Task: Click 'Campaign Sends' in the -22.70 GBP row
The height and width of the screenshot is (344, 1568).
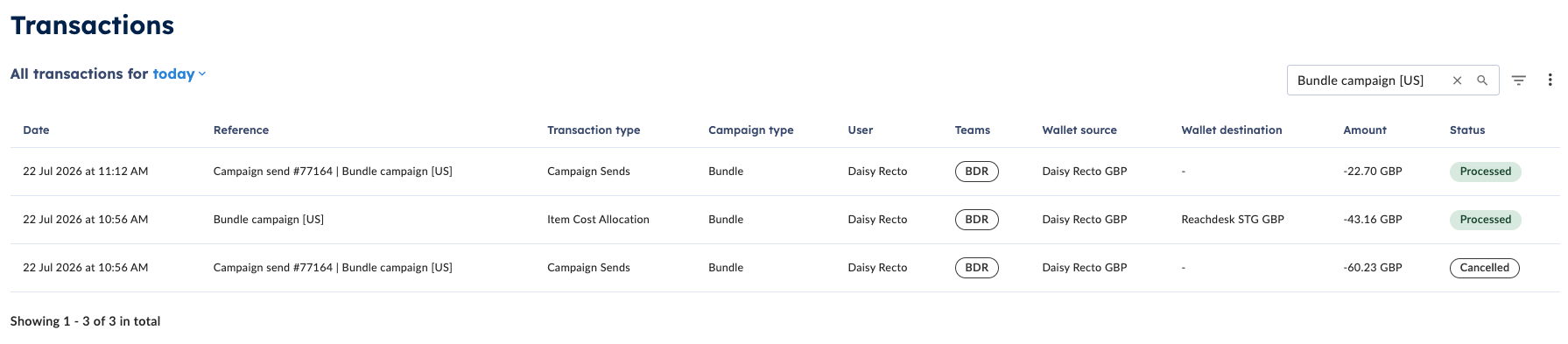Action: coord(588,172)
